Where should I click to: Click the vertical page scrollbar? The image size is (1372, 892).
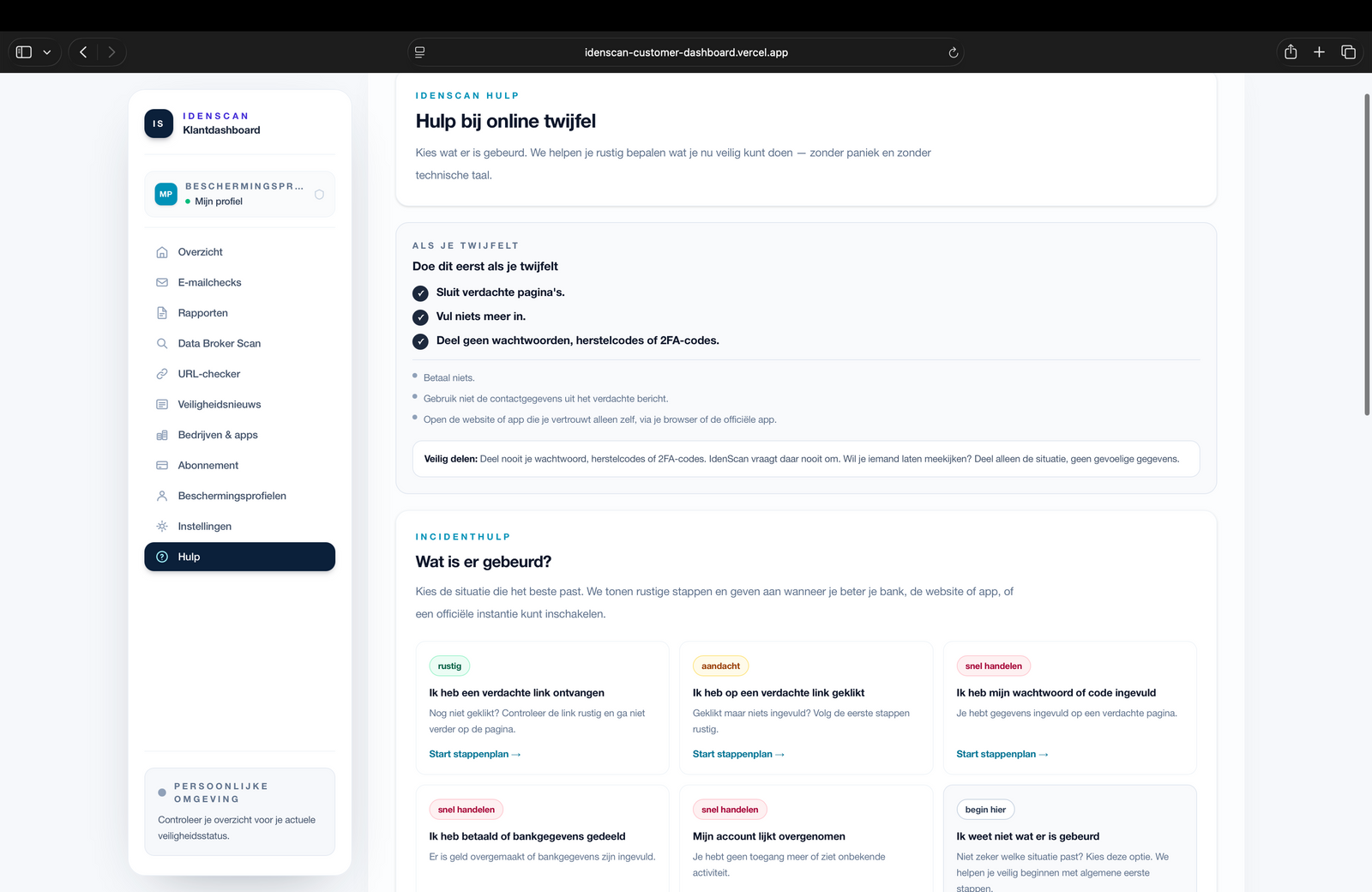1367,255
